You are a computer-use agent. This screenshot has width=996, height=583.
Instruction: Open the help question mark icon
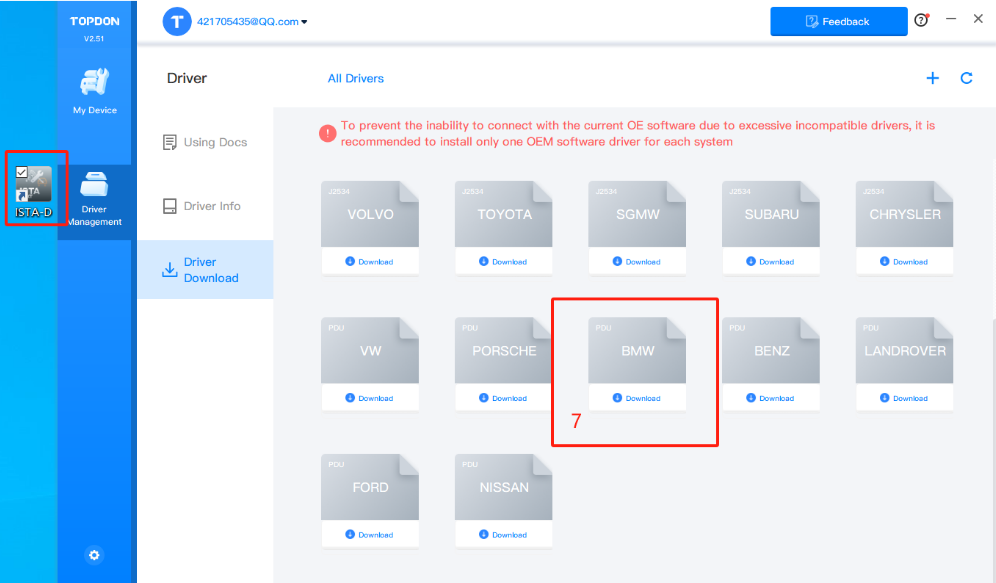[921, 20]
